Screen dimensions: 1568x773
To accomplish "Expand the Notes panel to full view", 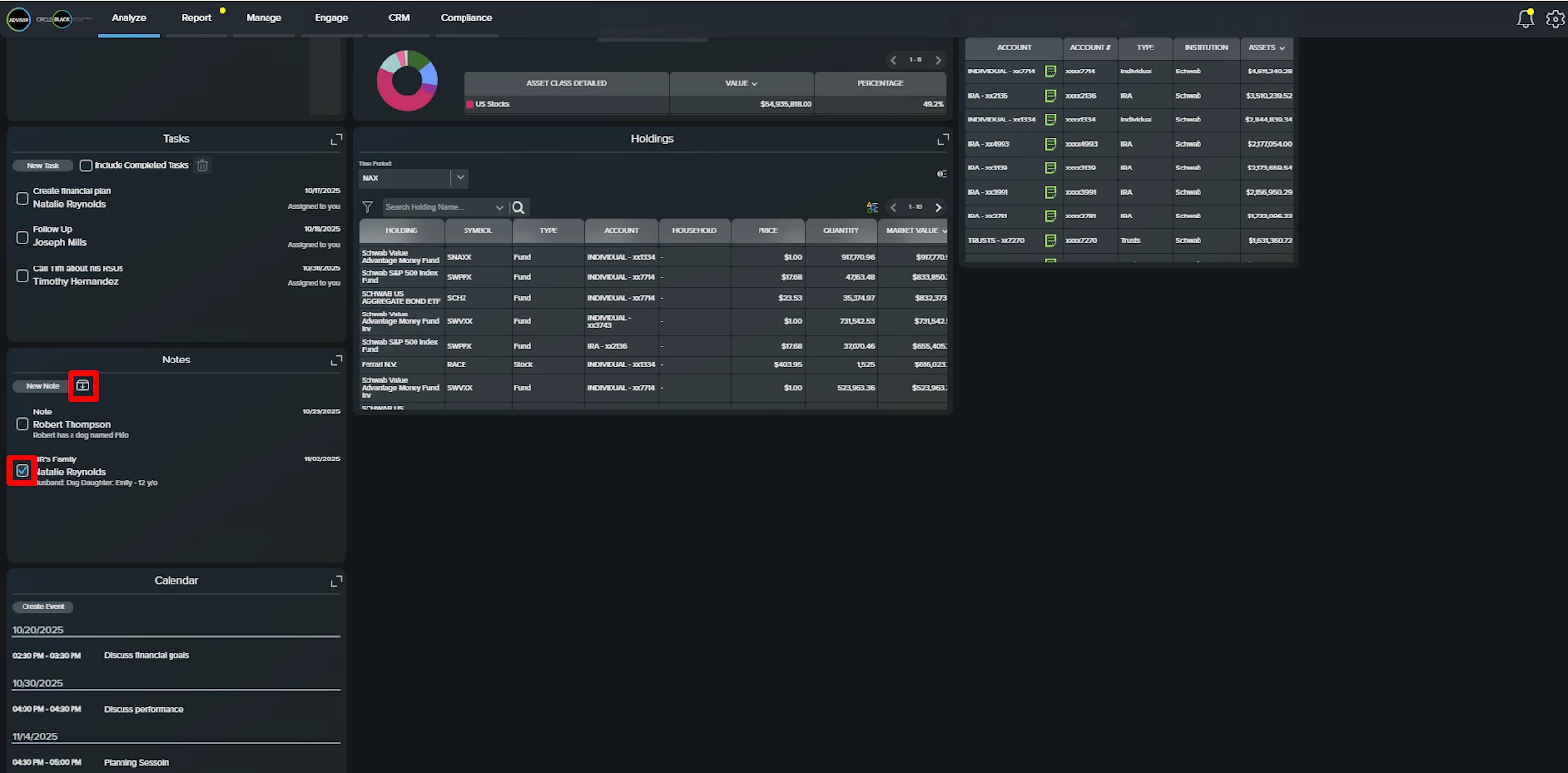I will [336, 361].
